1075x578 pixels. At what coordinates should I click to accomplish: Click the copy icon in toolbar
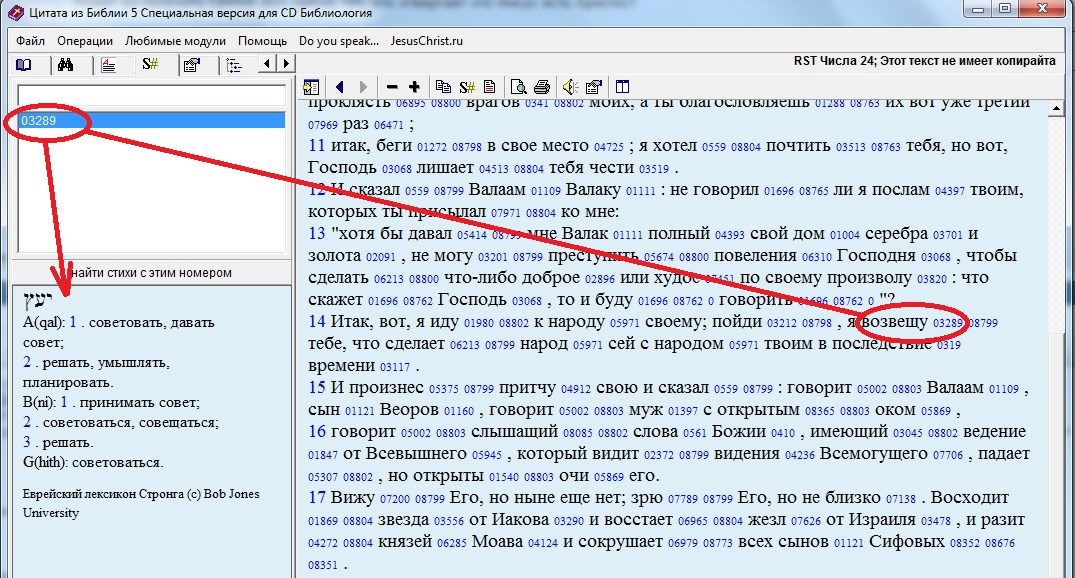444,87
